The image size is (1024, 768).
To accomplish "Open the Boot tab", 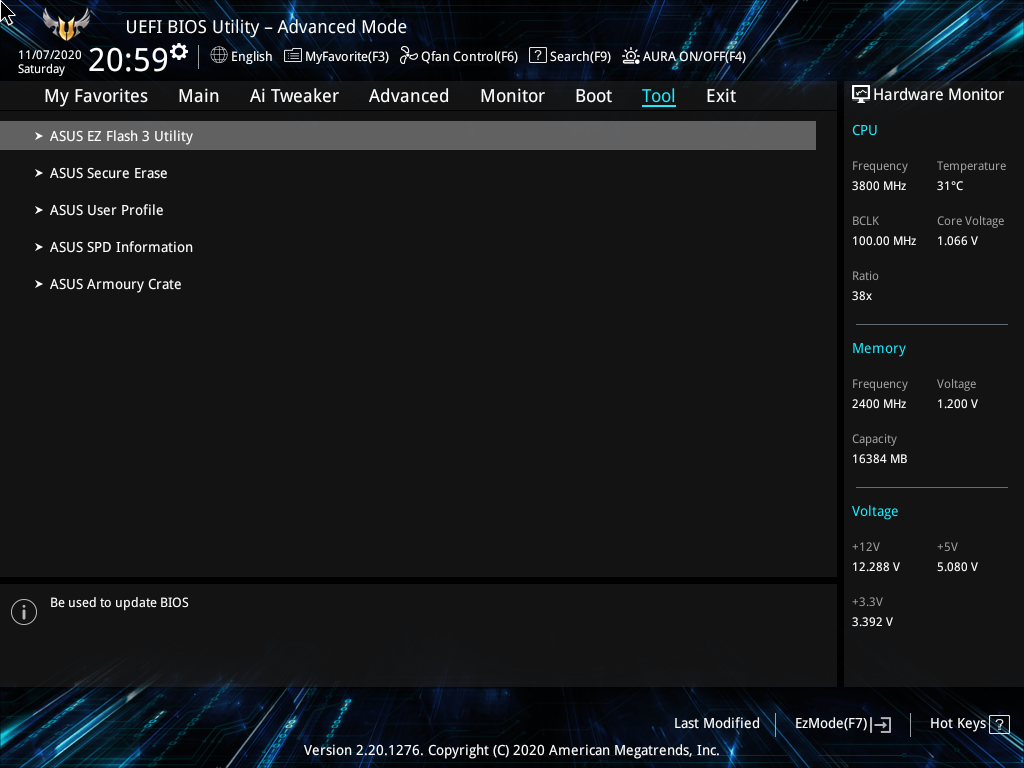I will [594, 96].
